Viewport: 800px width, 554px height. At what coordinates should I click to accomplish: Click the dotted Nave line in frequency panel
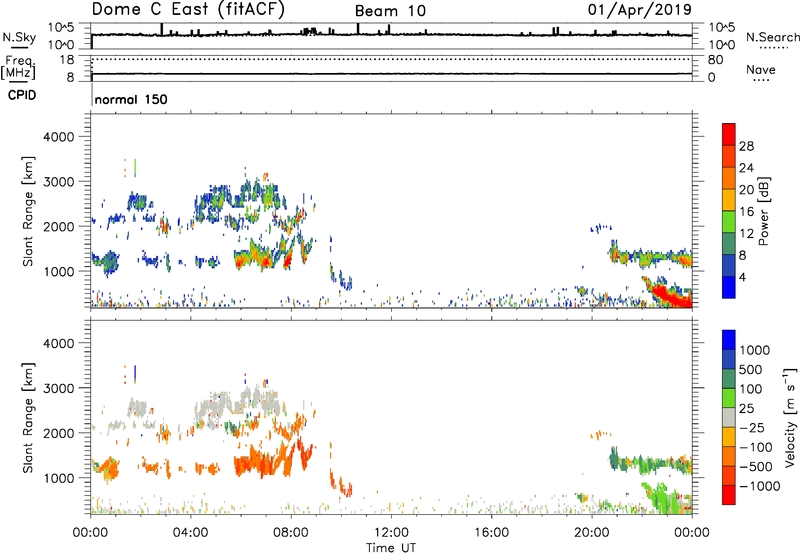(x=391, y=60)
